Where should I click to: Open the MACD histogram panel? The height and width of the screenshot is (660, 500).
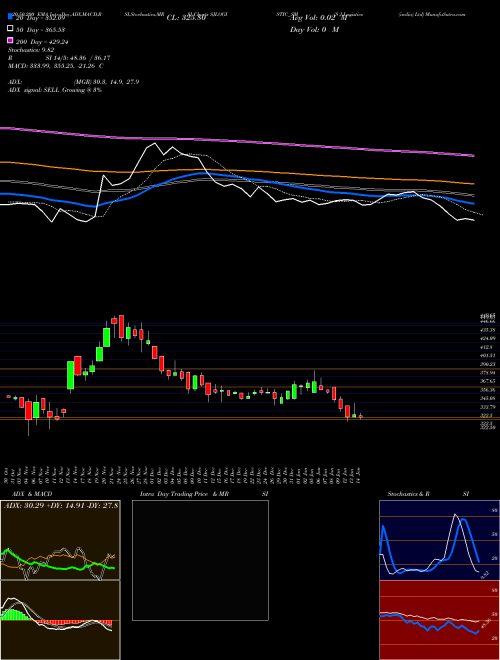pos(60,620)
